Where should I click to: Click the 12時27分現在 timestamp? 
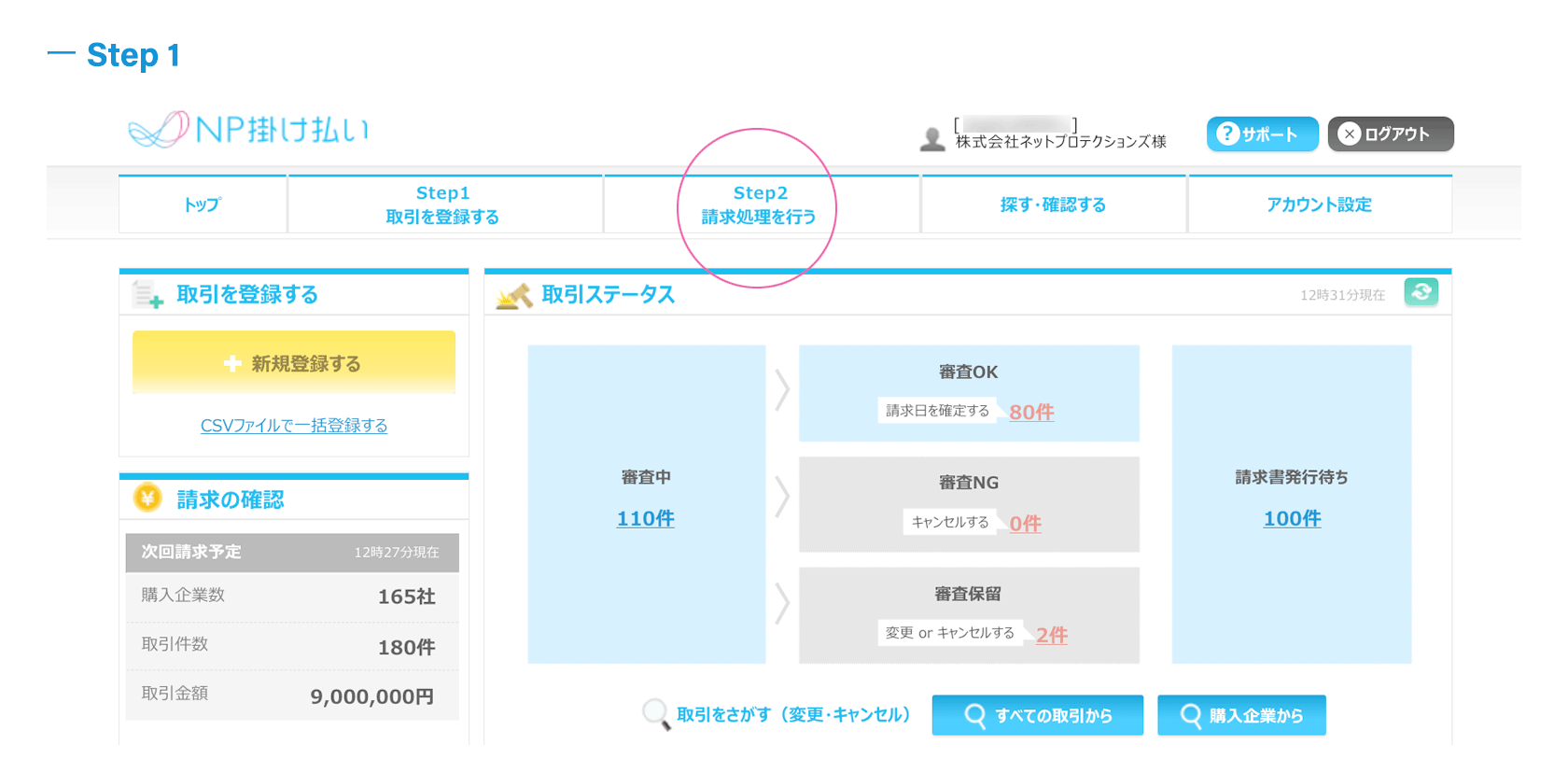click(x=397, y=553)
